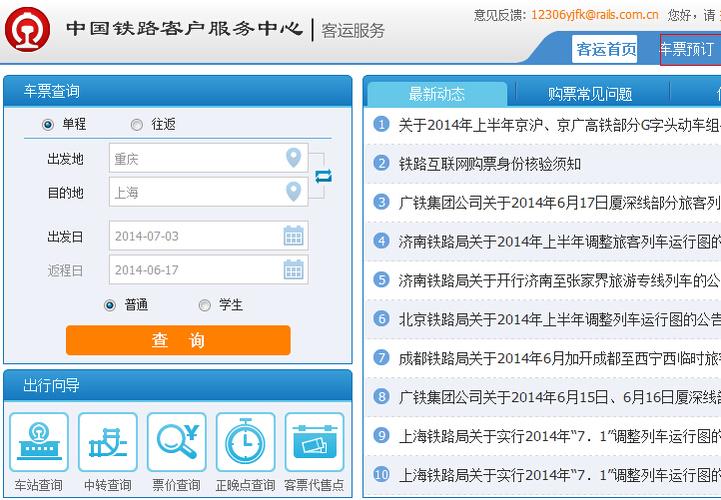This screenshot has width=721, height=500.
Task: Click the 车票查询 panel header
Action: [x=177, y=91]
